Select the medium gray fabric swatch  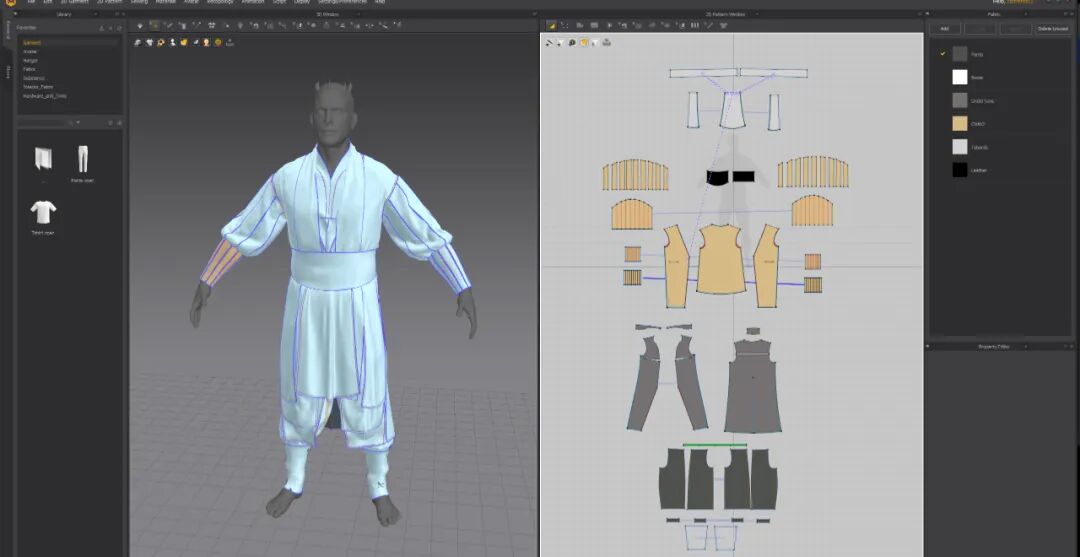click(959, 101)
